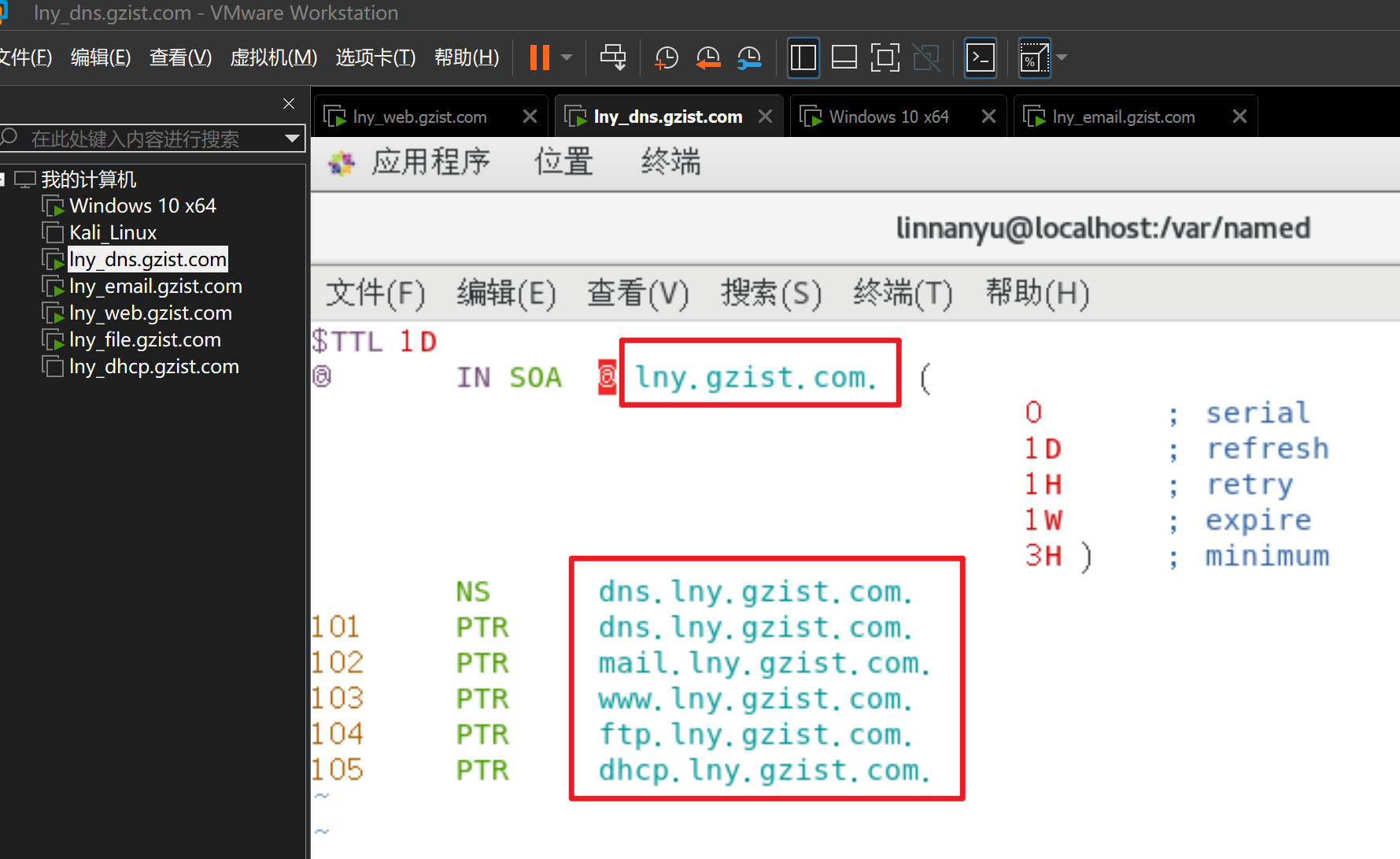Close the lny_email.gzist.com tab
This screenshot has height=859, width=1400.
click(x=1240, y=117)
